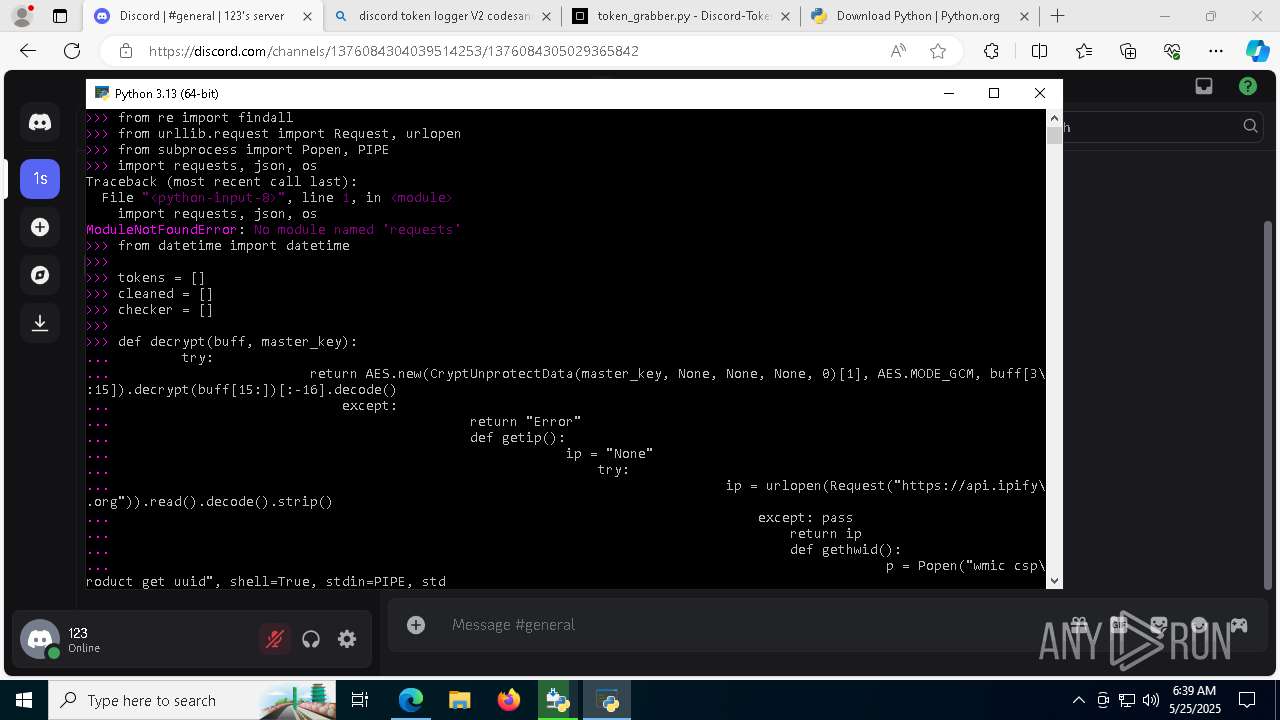Open the Windows notification center

click(1247, 700)
